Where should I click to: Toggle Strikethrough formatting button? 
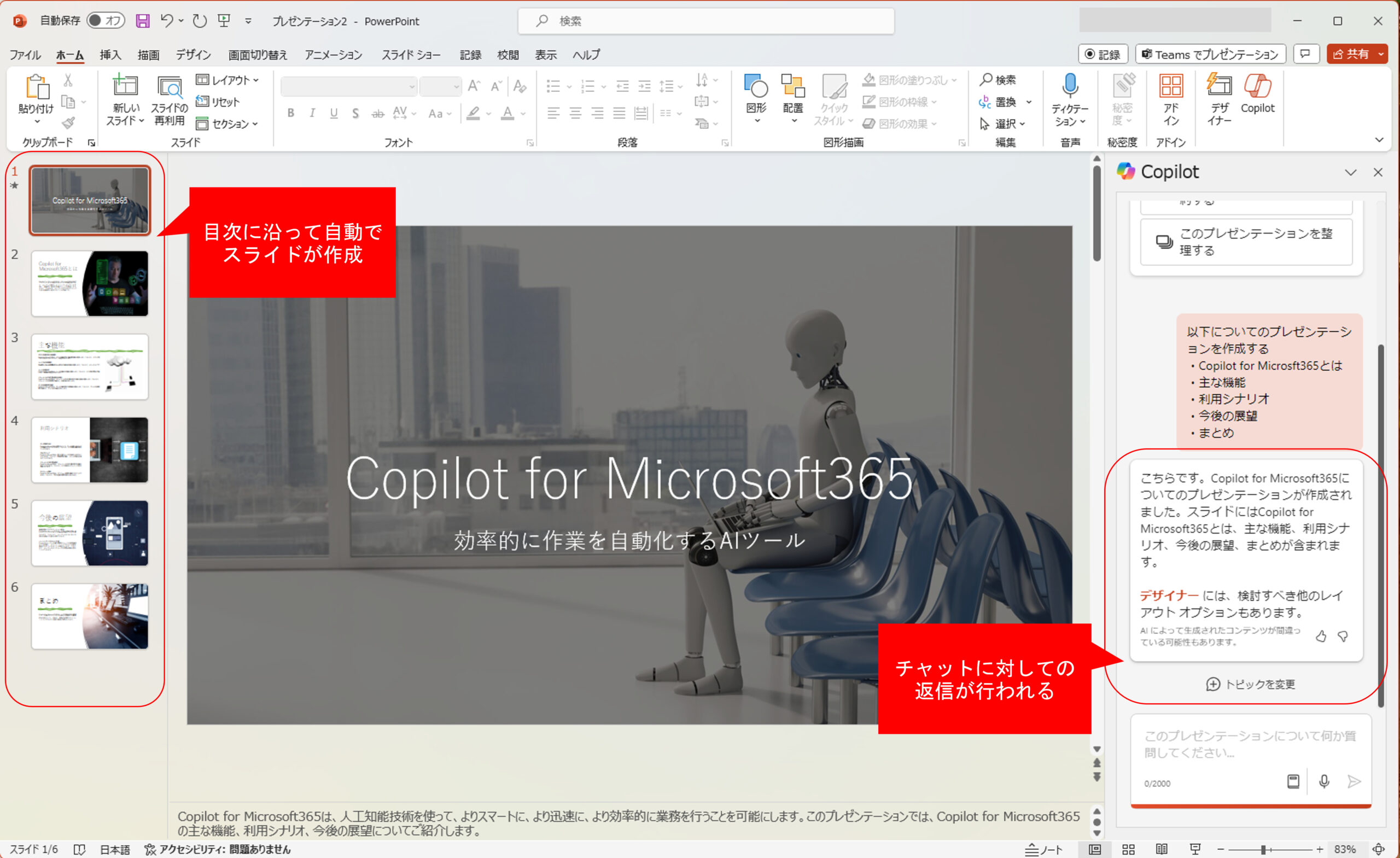coord(377,114)
